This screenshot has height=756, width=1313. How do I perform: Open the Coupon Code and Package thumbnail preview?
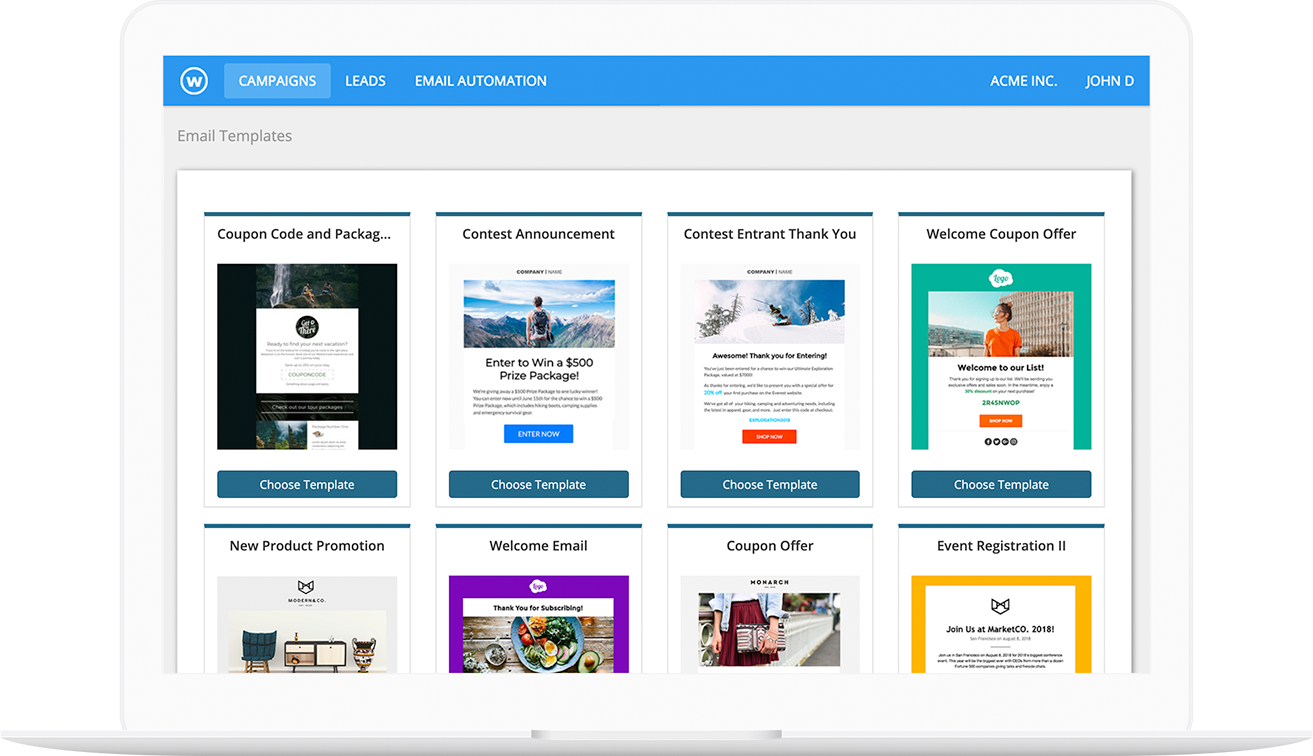[x=307, y=357]
